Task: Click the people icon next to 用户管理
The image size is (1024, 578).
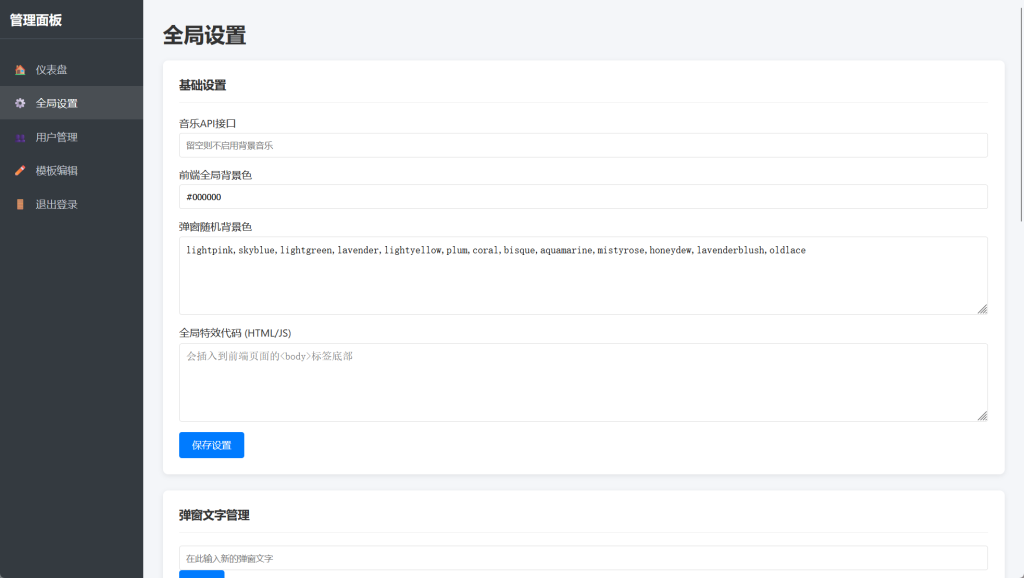Action: [18, 137]
